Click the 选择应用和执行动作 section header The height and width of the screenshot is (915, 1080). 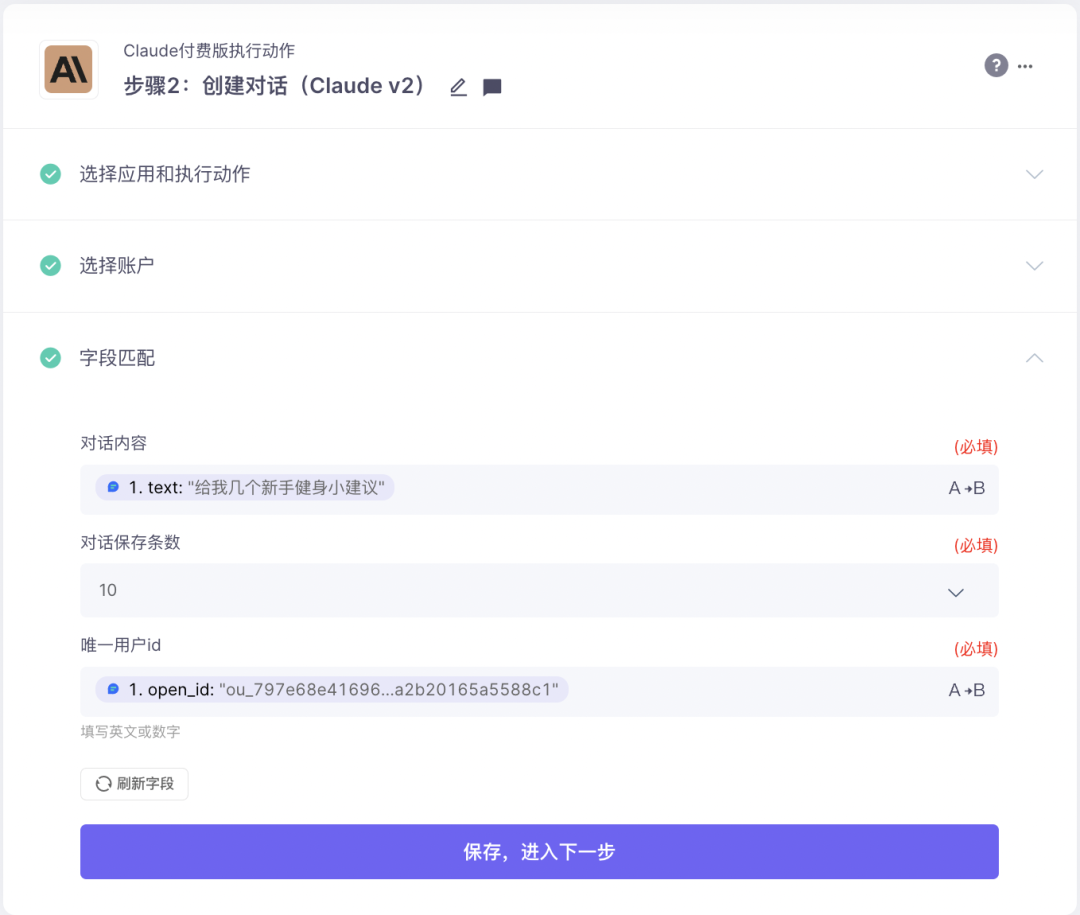coord(540,174)
